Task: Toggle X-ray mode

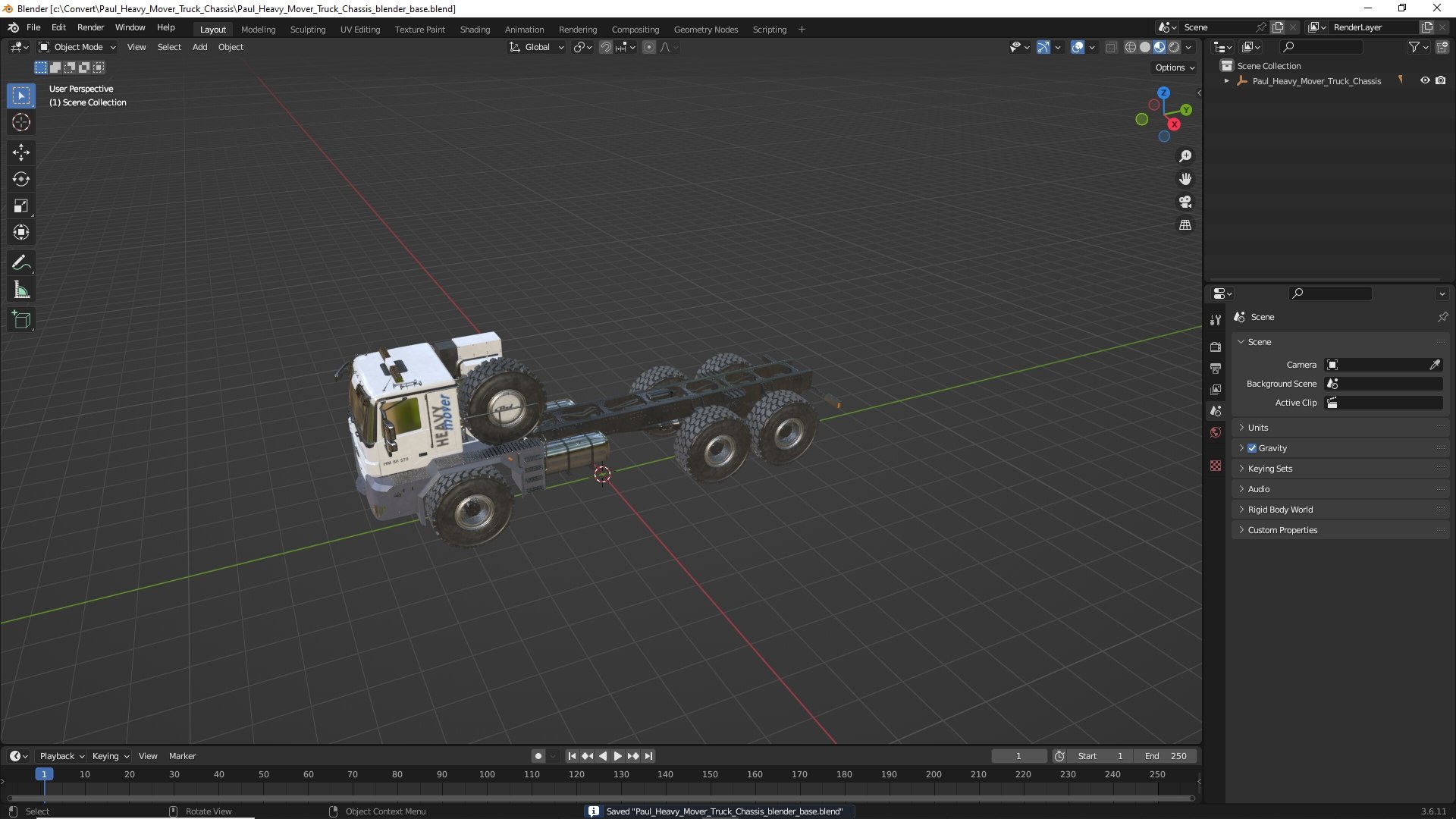Action: 1111,47
